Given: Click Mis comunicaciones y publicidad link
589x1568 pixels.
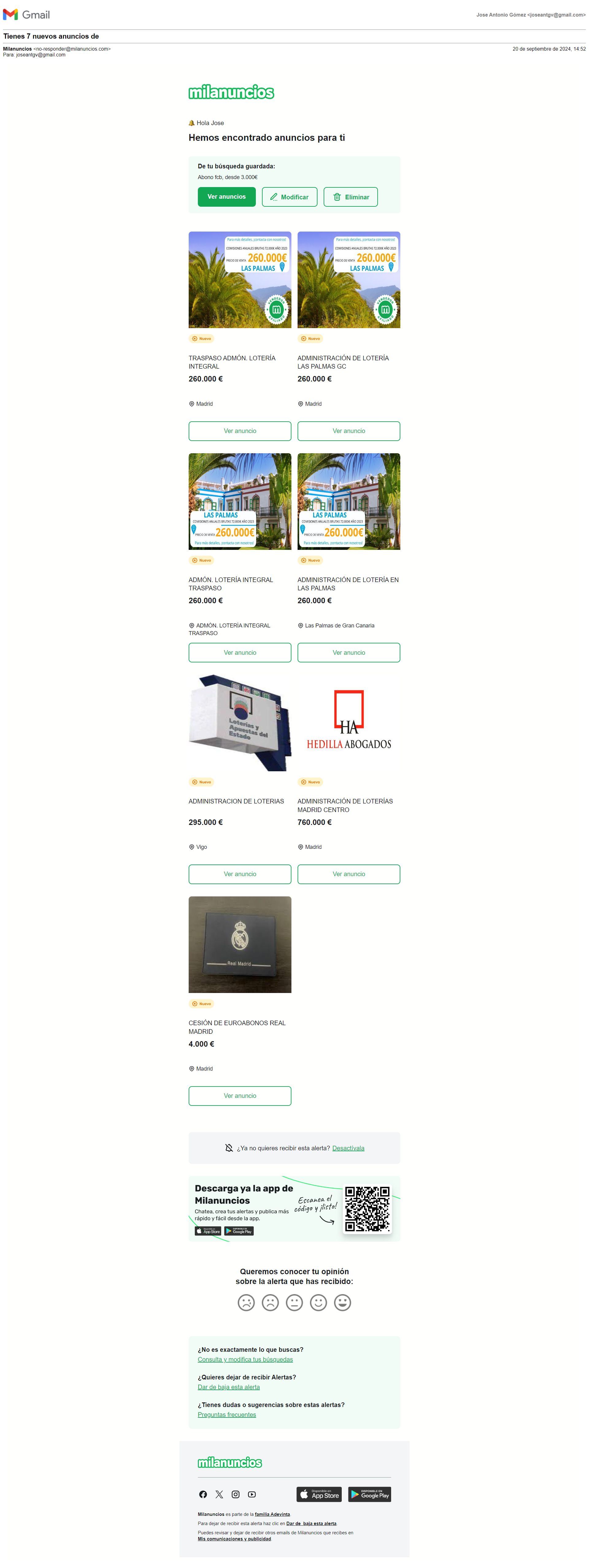Looking at the screenshot, I should [234, 1538].
